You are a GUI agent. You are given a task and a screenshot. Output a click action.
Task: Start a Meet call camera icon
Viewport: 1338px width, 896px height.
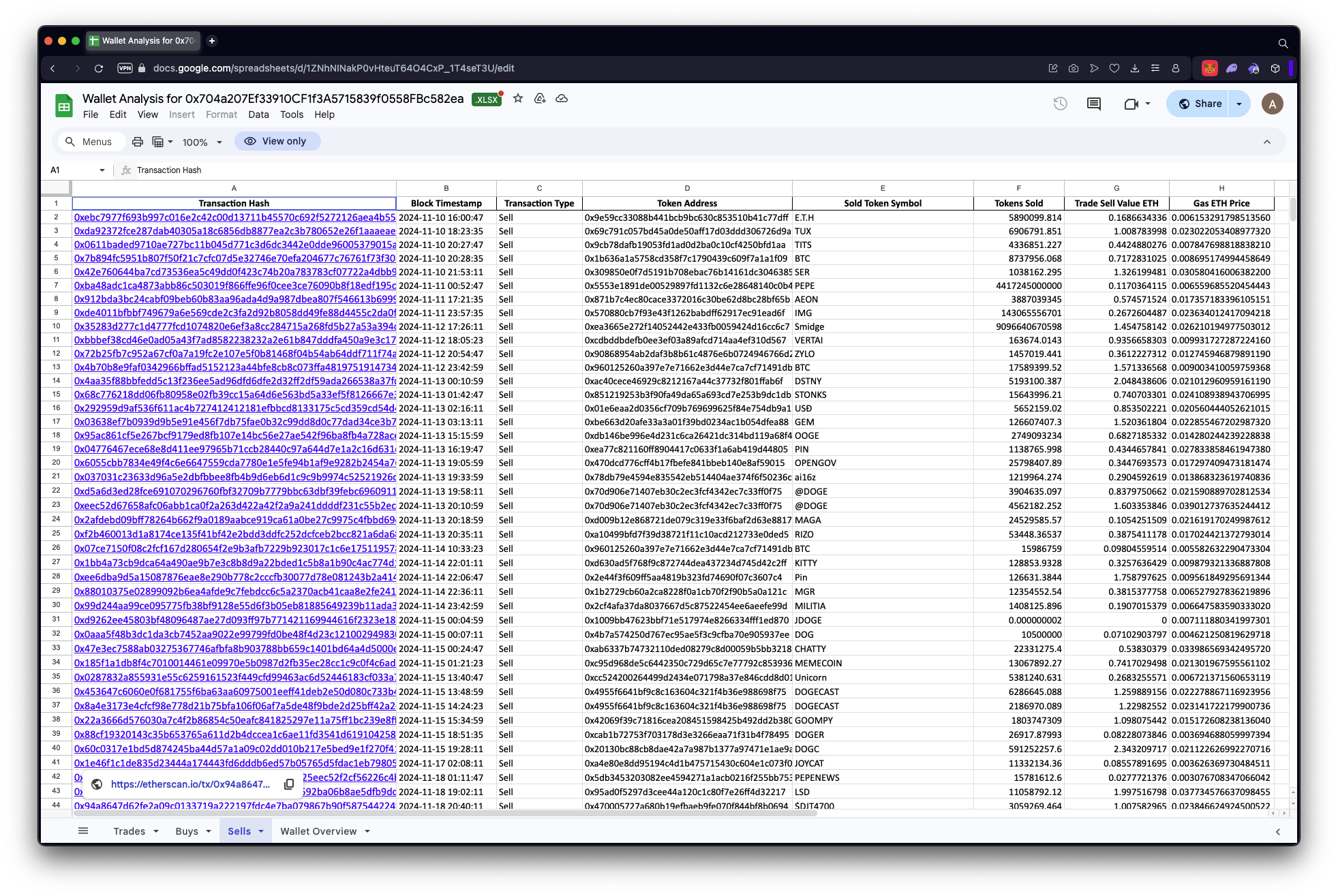tap(1131, 104)
